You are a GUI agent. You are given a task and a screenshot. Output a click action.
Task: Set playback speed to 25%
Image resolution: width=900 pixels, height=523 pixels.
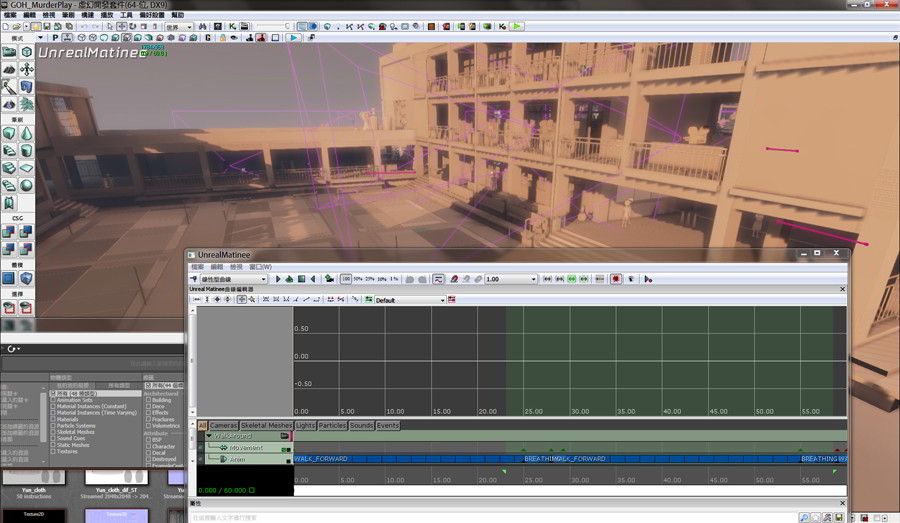[x=370, y=279]
